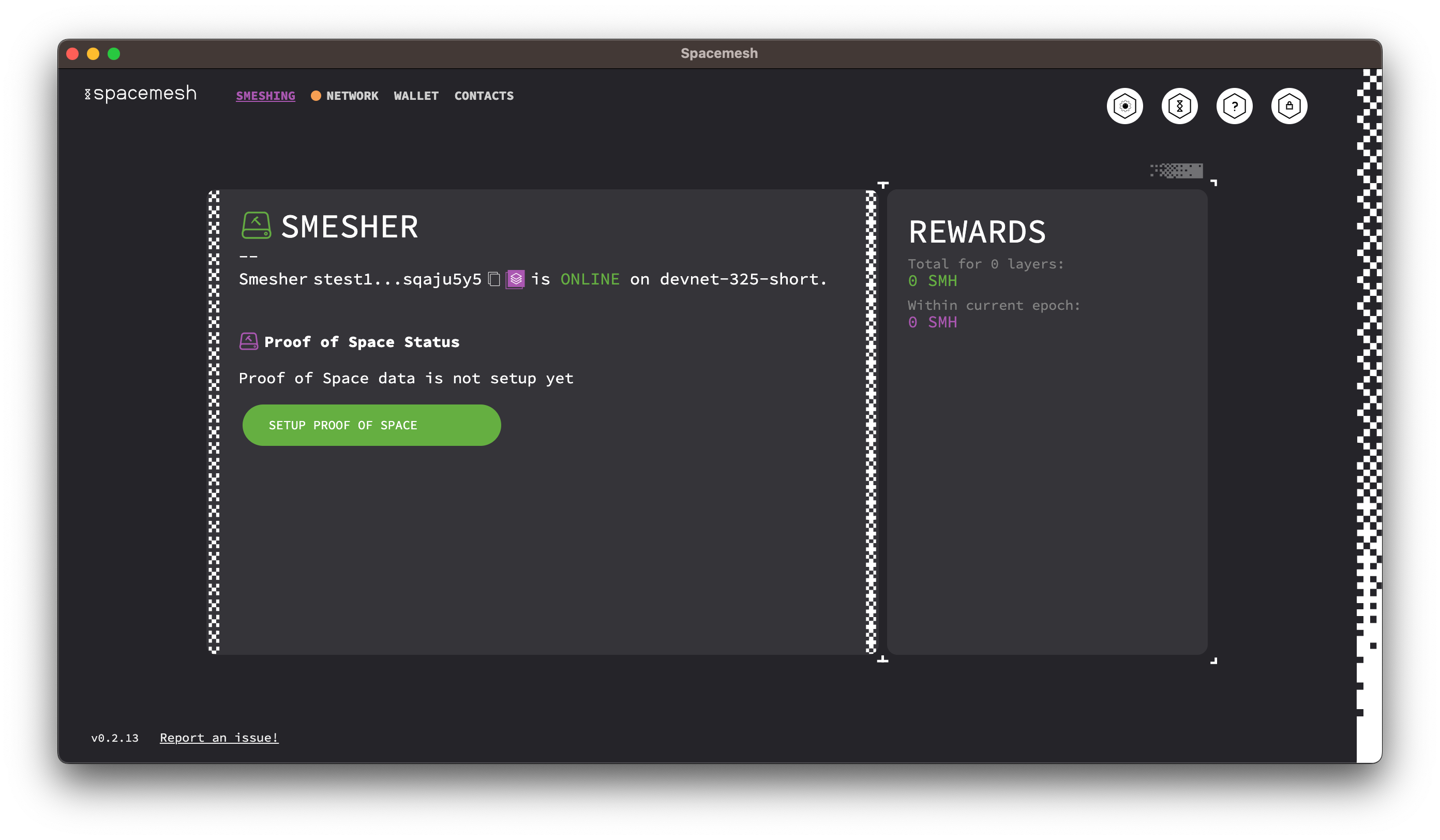Open the Contacts tab
The height and width of the screenshot is (840, 1440).
[x=484, y=95]
